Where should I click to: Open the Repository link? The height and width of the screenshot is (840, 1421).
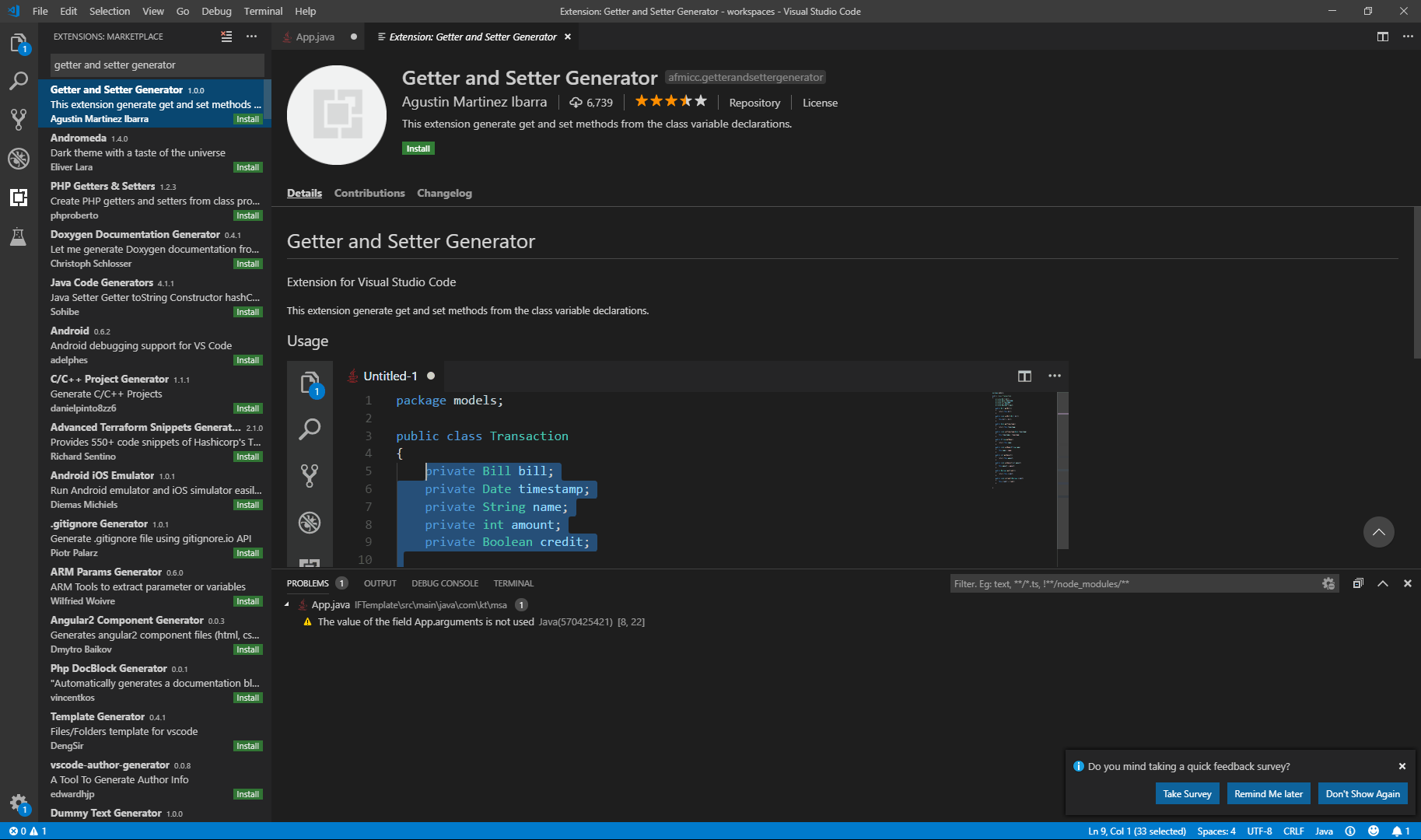(754, 103)
